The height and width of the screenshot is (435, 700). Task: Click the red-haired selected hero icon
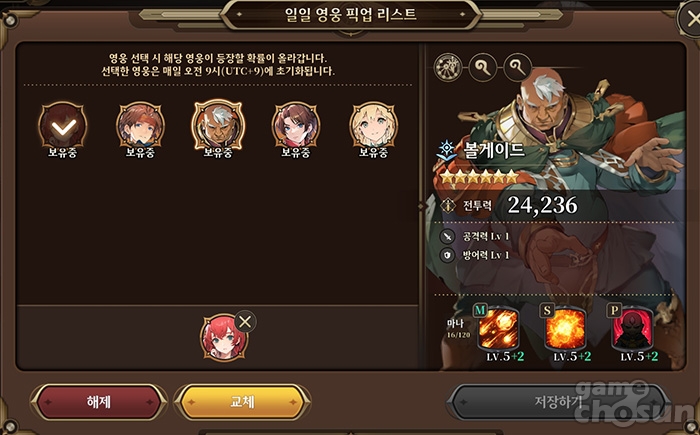tap(224, 338)
